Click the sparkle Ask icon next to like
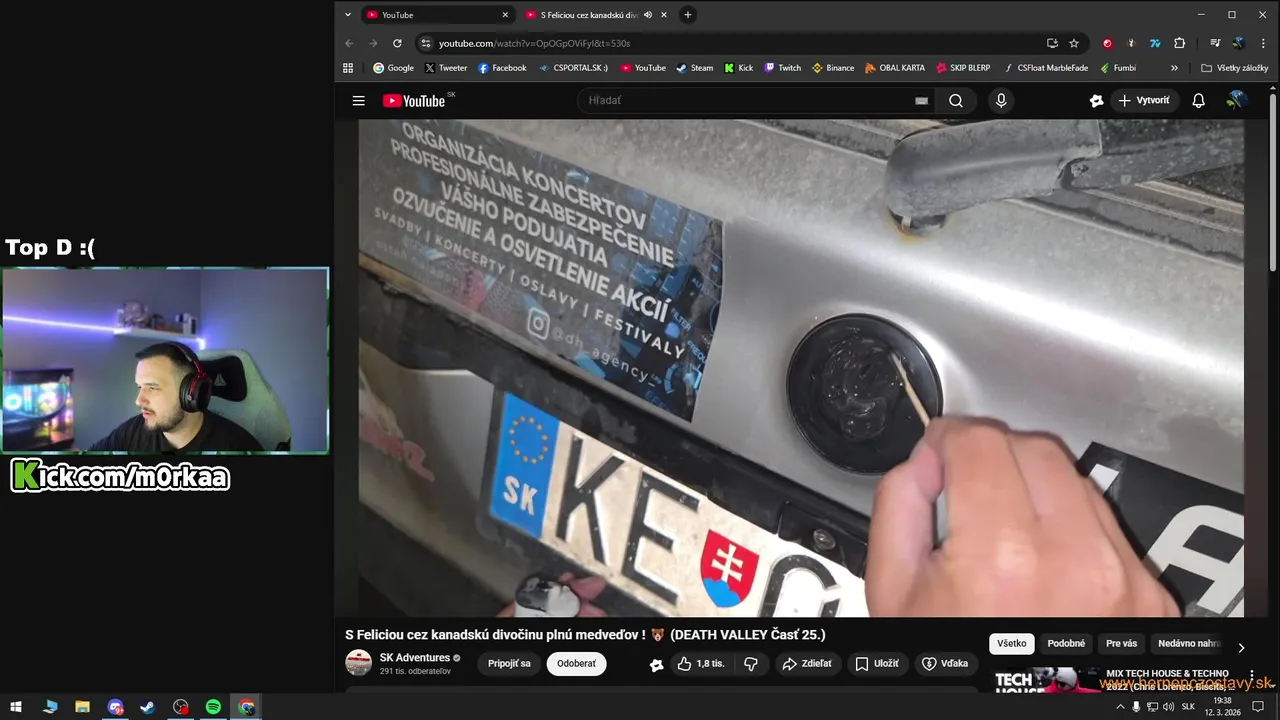Viewport: 1280px width, 720px height. point(656,664)
